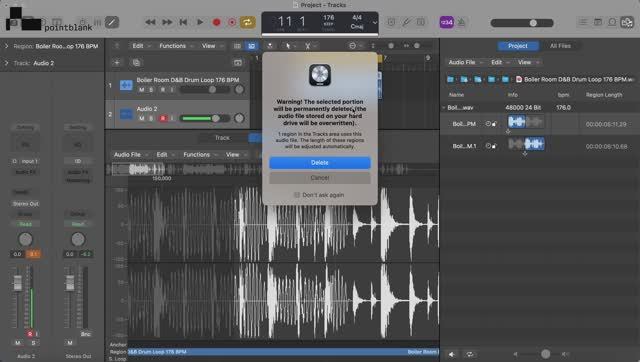Click the global tracks button in track header
The width and height of the screenshot is (640, 362).
pos(238,62)
